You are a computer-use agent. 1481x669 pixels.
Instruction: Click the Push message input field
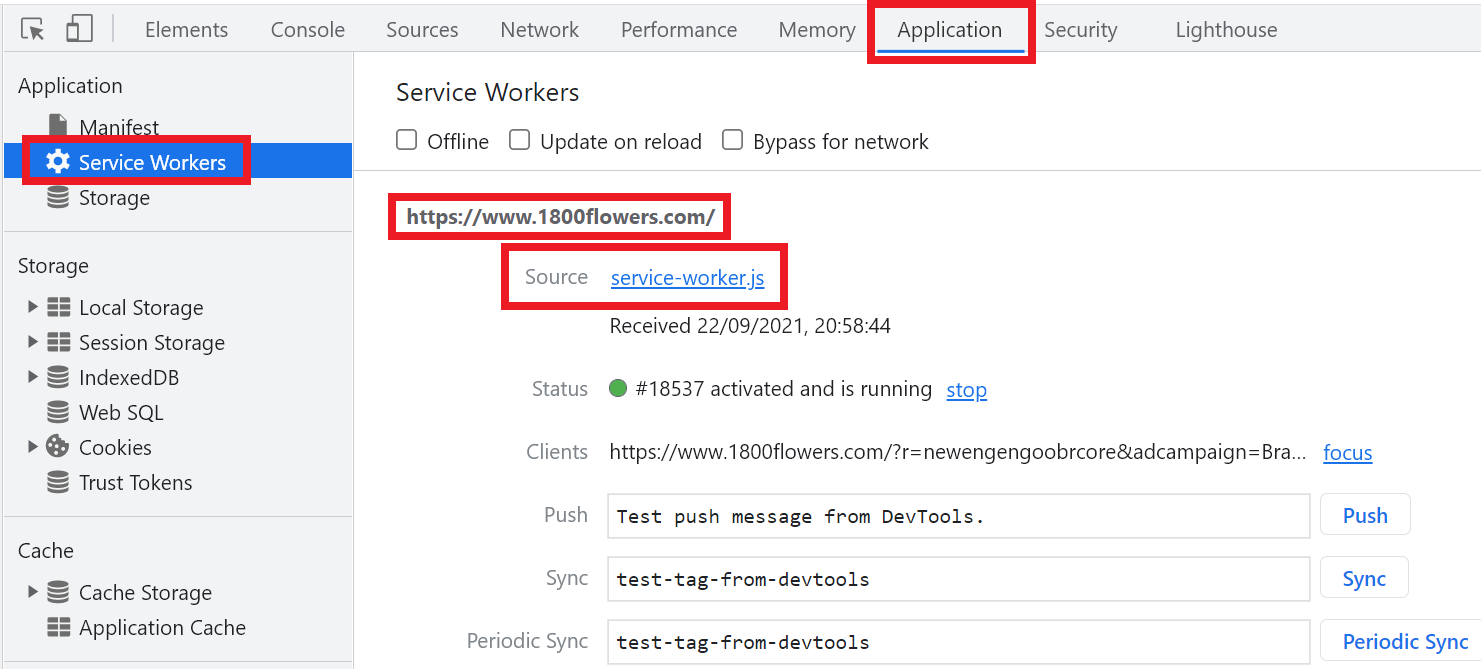tap(959, 515)
